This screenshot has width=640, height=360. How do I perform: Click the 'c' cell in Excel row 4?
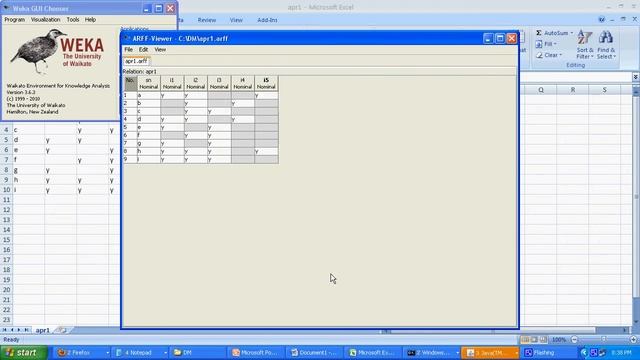click(29, 130)
